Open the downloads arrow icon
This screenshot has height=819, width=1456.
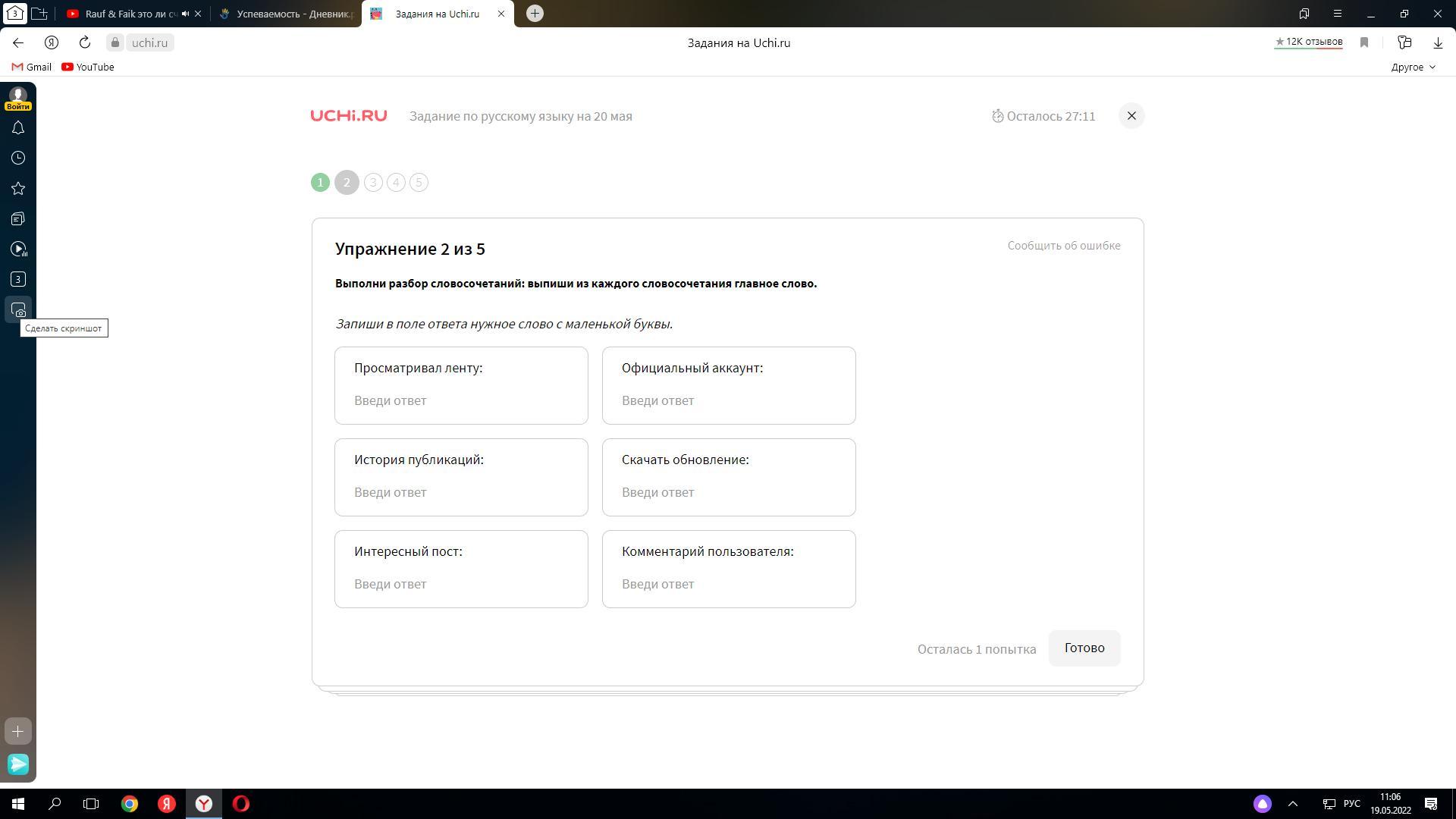click(x=1438, y=42)
